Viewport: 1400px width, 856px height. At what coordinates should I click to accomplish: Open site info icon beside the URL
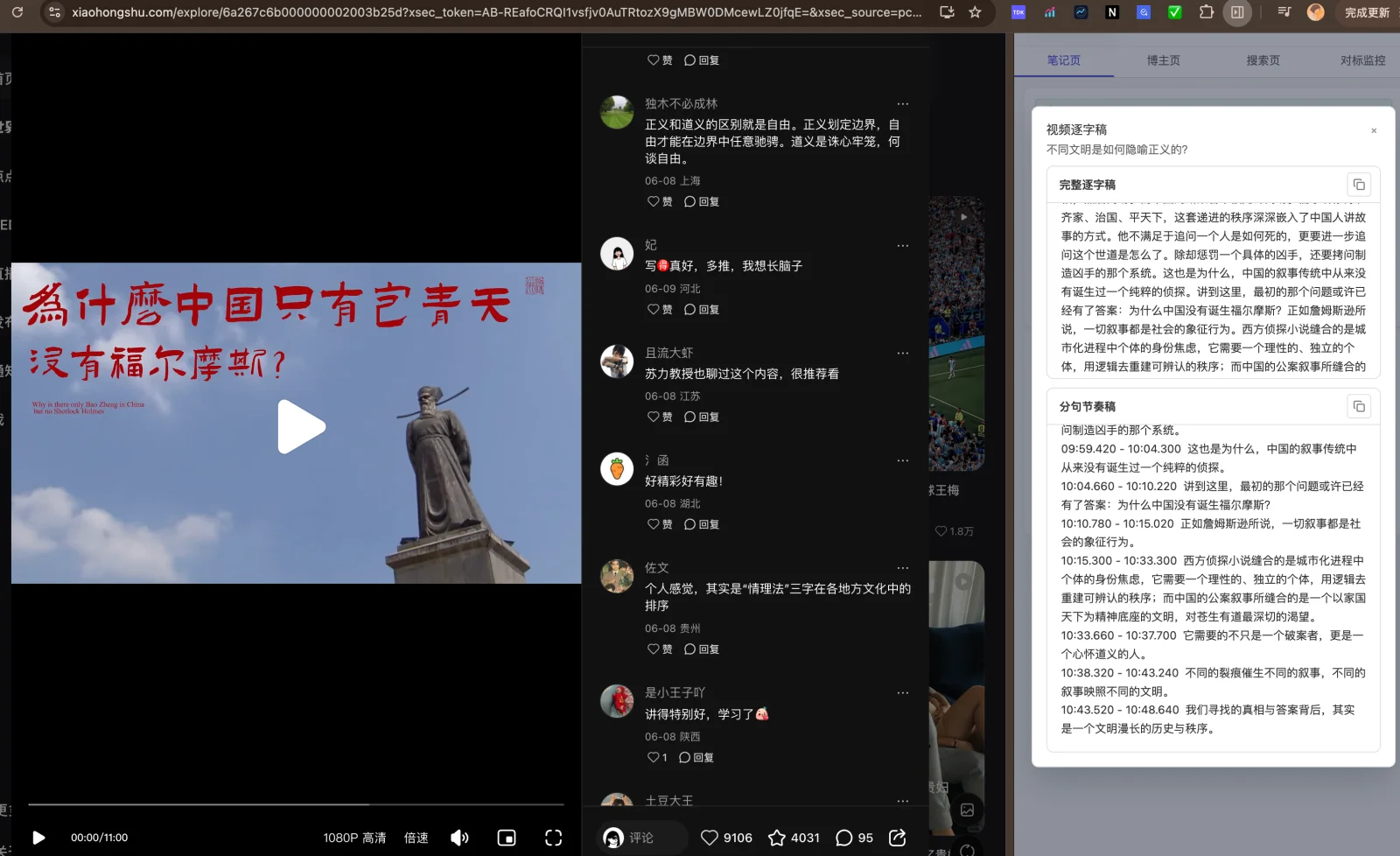click(x=54, y=12)
